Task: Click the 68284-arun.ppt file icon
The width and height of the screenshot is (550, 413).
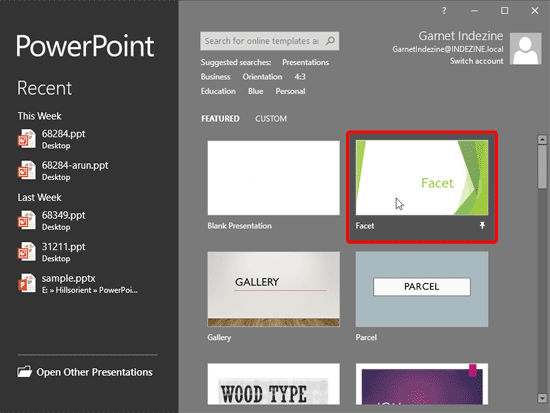Action: click(27, 171)
